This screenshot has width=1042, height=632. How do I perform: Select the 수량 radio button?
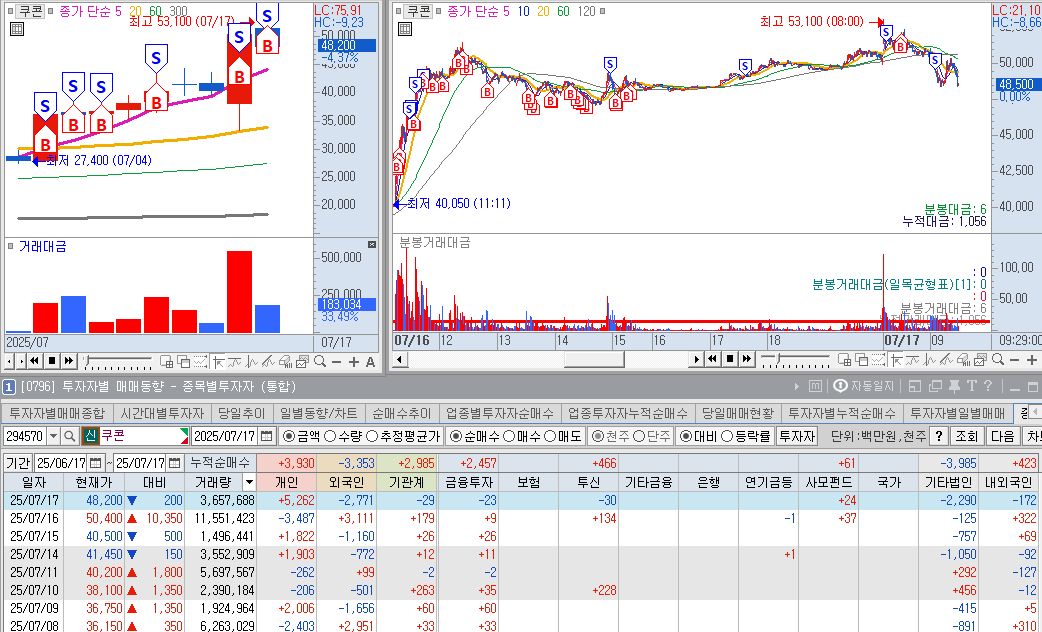tap(330, 437)
